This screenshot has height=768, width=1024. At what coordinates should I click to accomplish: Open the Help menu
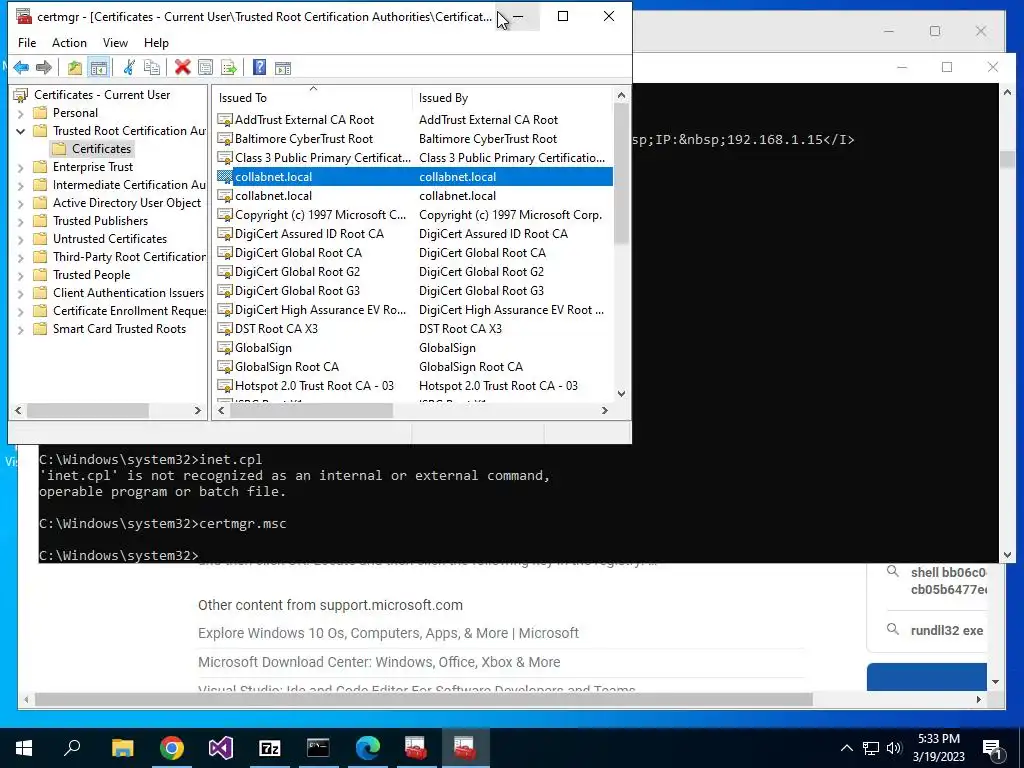(156, 42)
